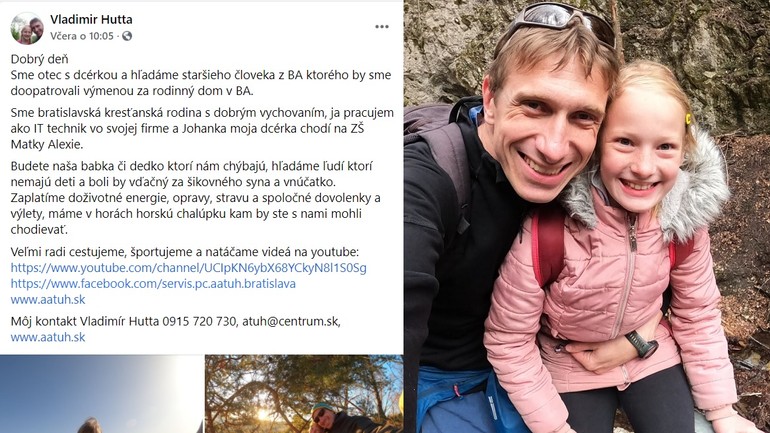Open the three-dot post options menu

(x=382, y=27)
